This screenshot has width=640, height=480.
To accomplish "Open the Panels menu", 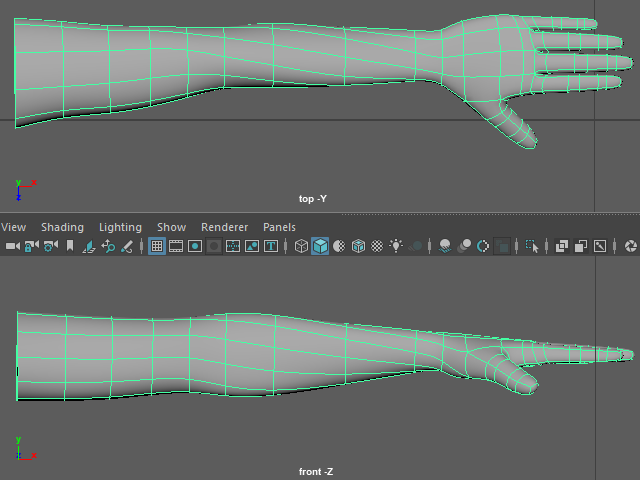I will pos(279,227).
